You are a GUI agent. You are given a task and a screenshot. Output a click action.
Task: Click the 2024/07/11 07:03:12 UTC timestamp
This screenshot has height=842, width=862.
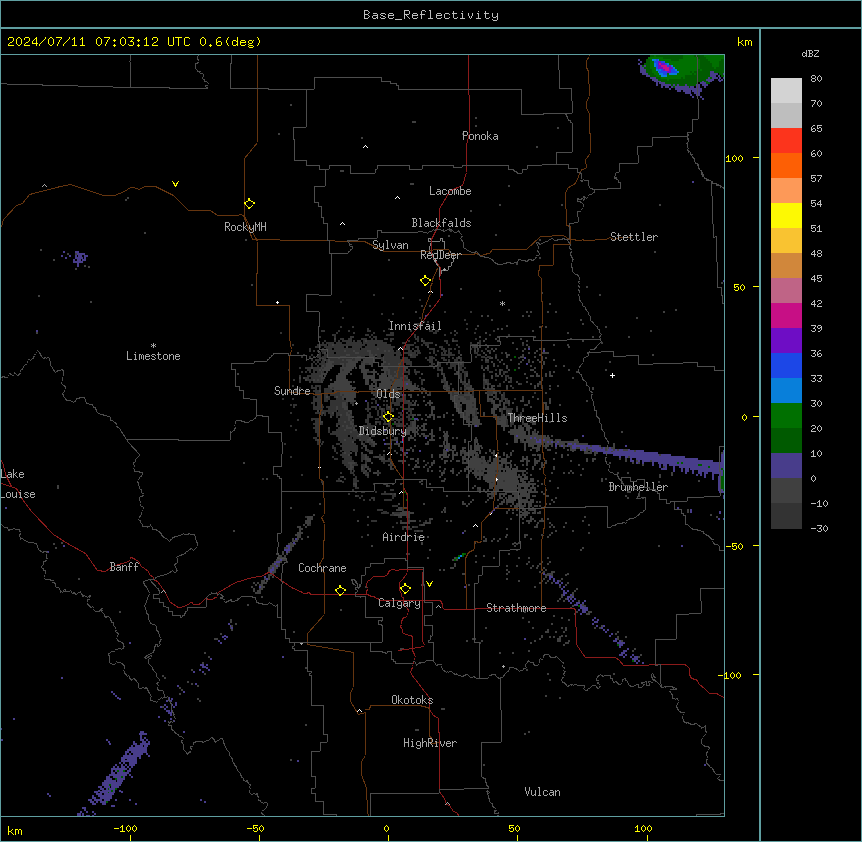[98, 42]
